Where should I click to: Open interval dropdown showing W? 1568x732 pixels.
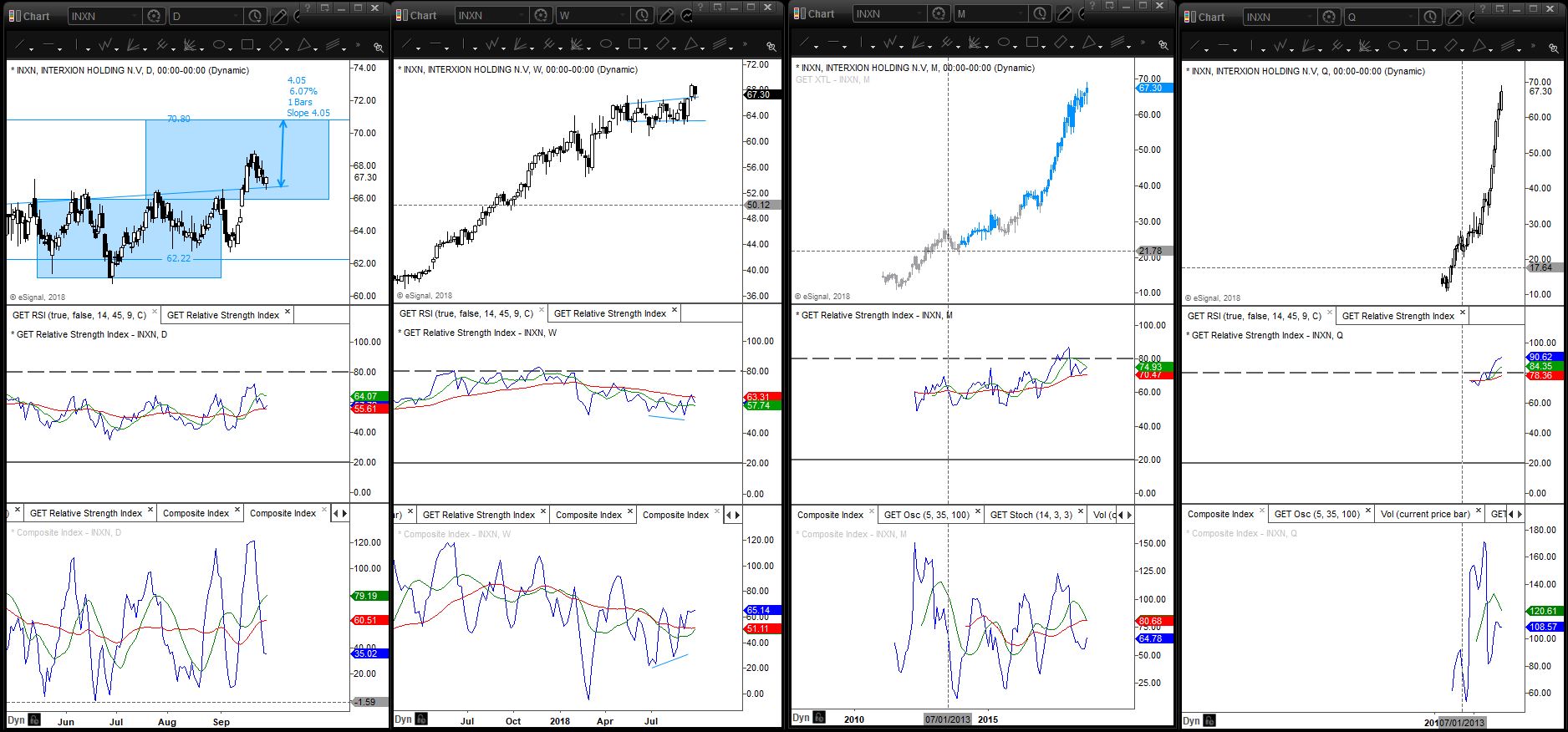point(593,15)
